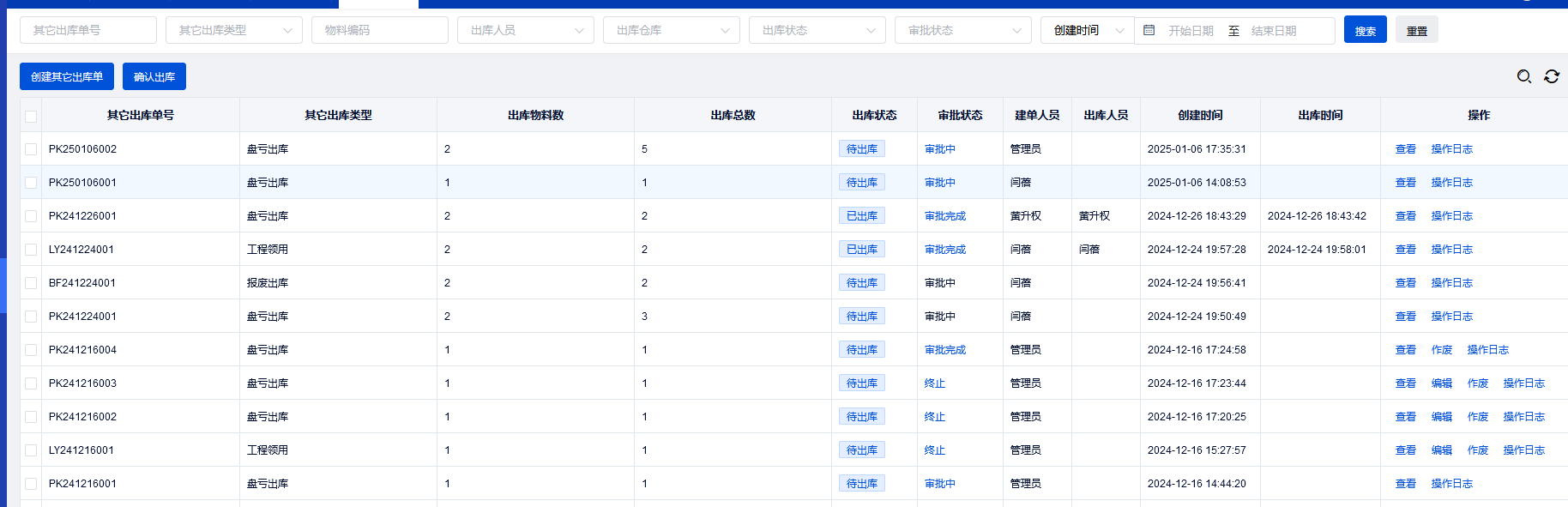
Task: Open the 其它出库类型 dropdown
Action: [x=233, y=30]
